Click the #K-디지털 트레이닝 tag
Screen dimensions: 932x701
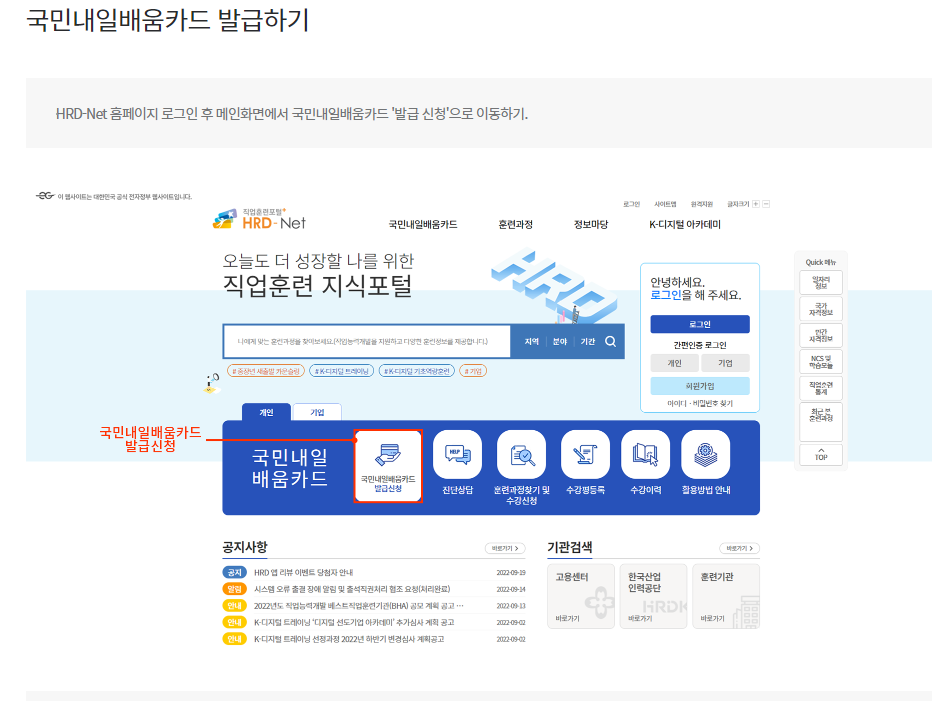click(342, 371)
